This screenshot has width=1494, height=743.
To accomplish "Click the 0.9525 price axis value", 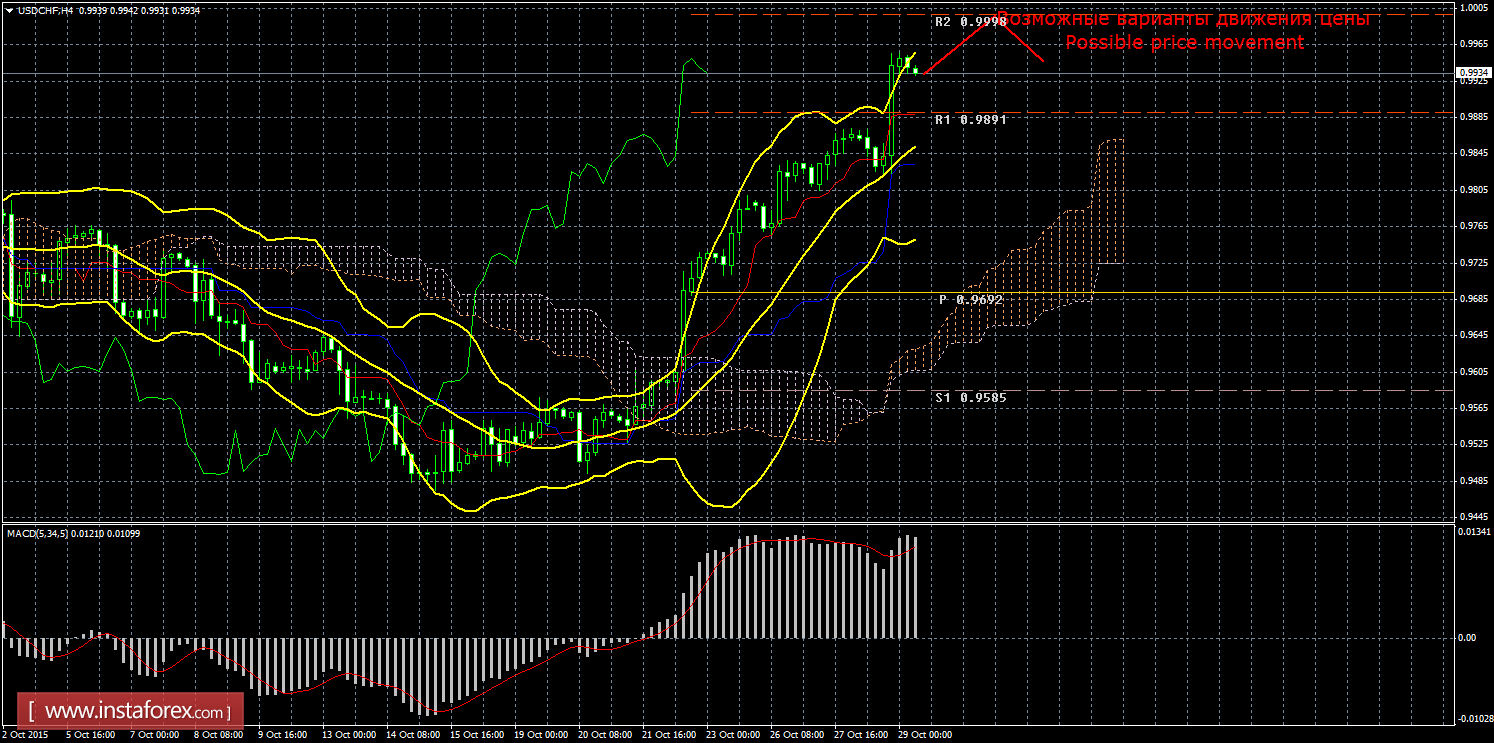I will click(x=1473, y=445).
